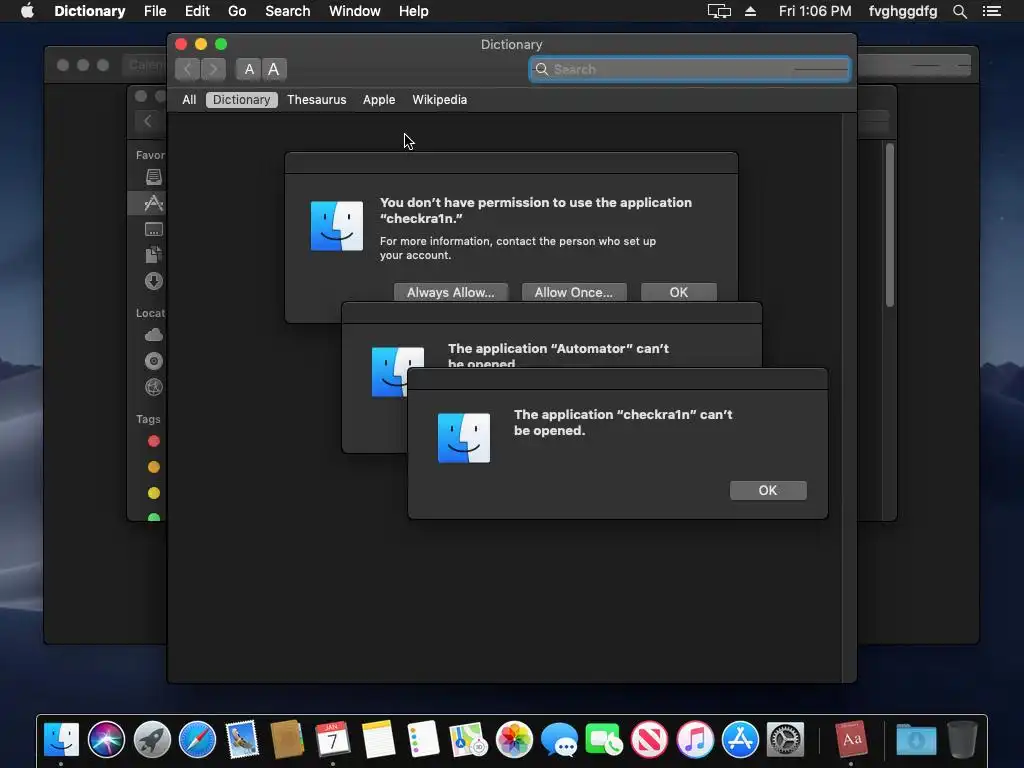This screenshot has height=768, width=1024.
Task: Open Notes icon in Dock
Action: pyautogui.click(x=378, y=739)
